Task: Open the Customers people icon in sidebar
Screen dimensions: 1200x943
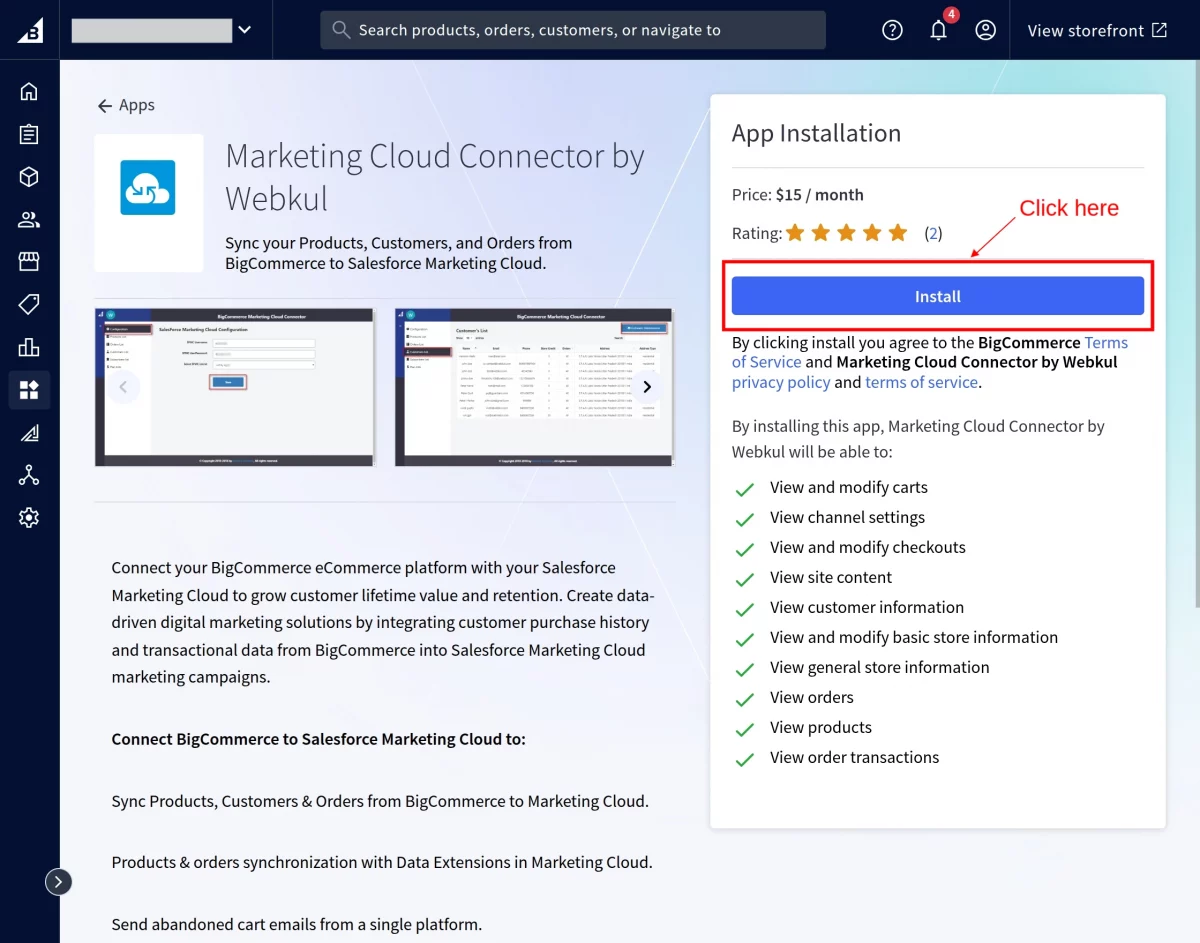Action: (29, 219)
